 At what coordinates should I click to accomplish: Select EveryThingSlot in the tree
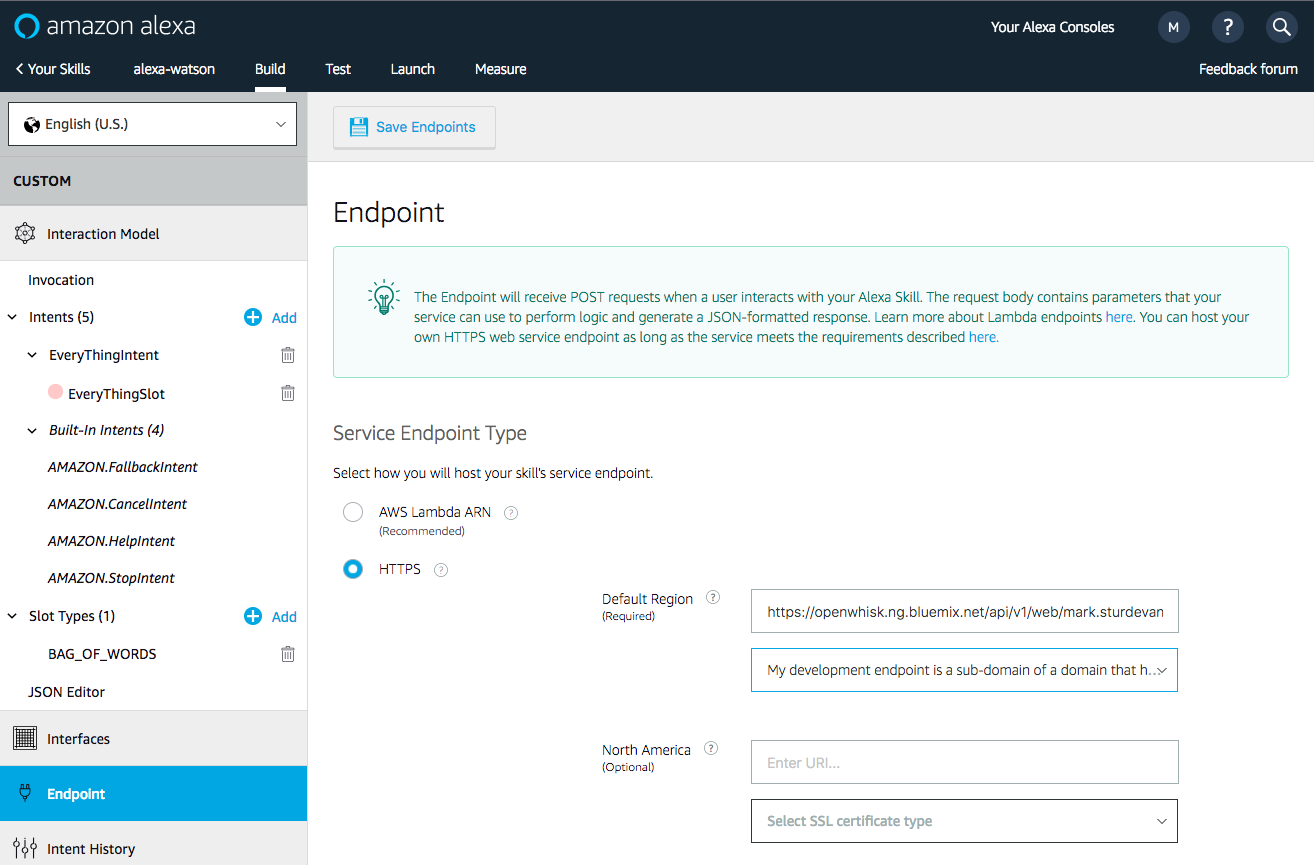[x=116, y=394]
